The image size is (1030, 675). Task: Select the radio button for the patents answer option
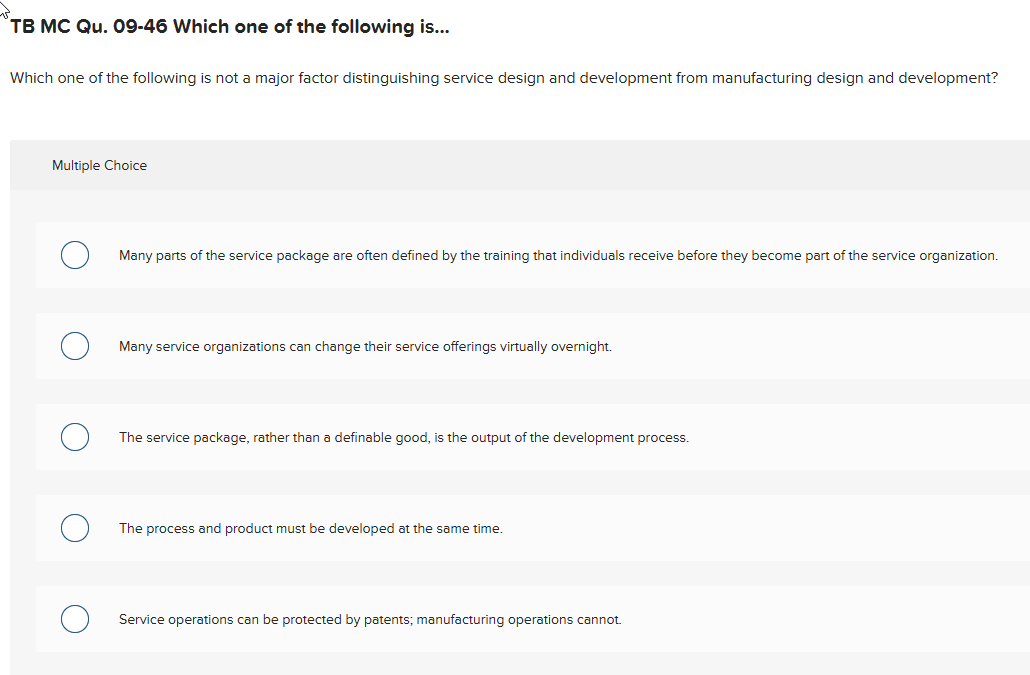(x=75, y=619)
